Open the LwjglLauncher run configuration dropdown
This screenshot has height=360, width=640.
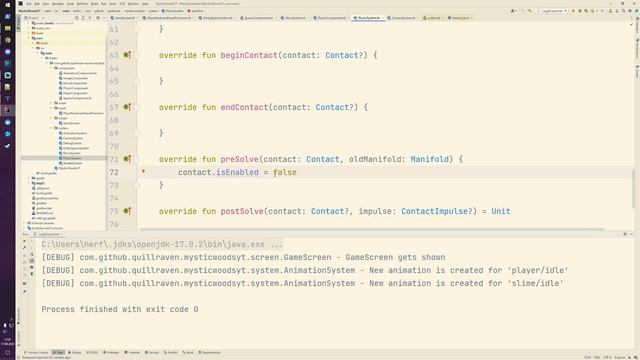pos(551,11)
